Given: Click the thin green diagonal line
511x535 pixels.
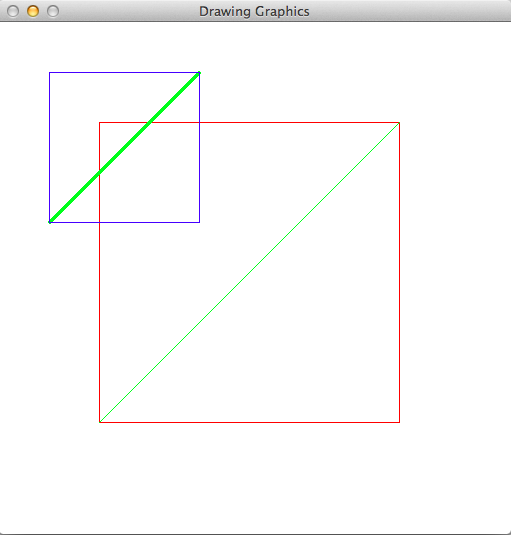Looking at the screenshot, I should click(x=249, y=272).
